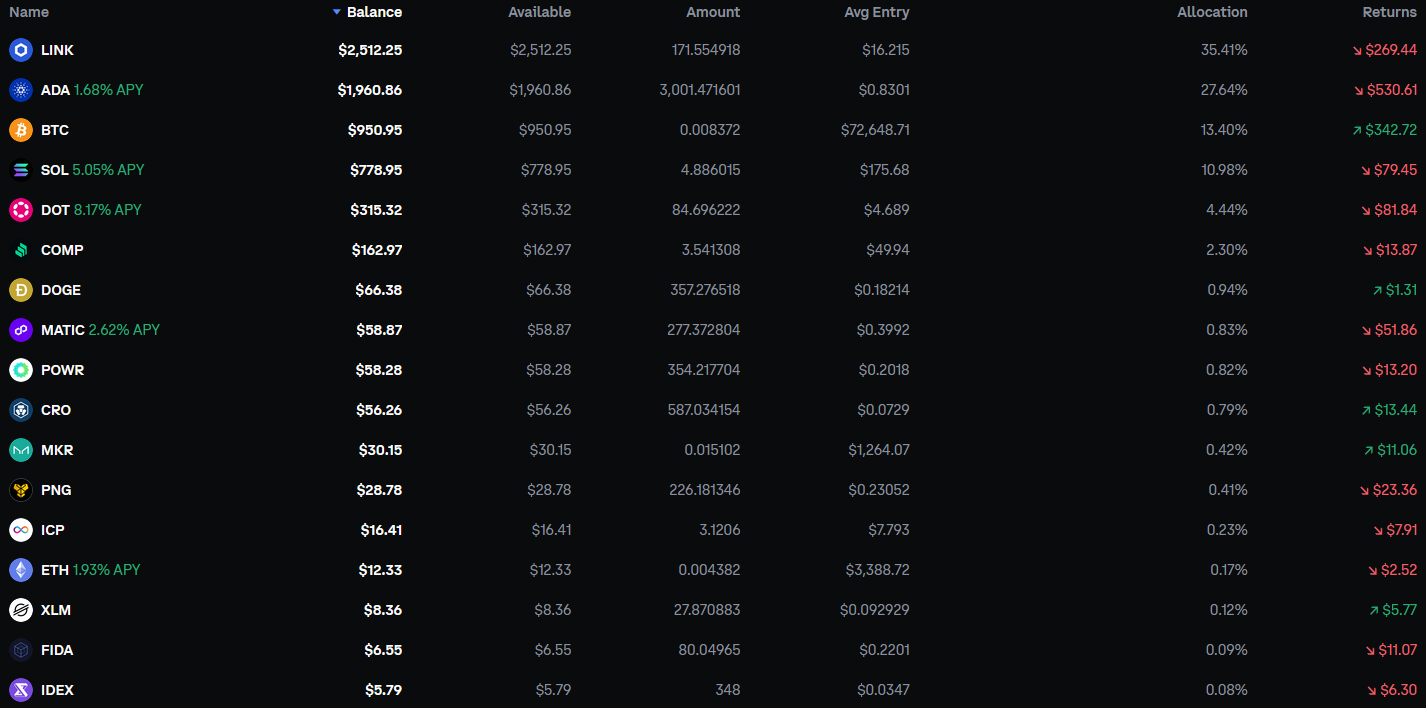Click the CRO Cronos icon
Viewport: 1426px width, 708px height.
click(x=21, y=410)
